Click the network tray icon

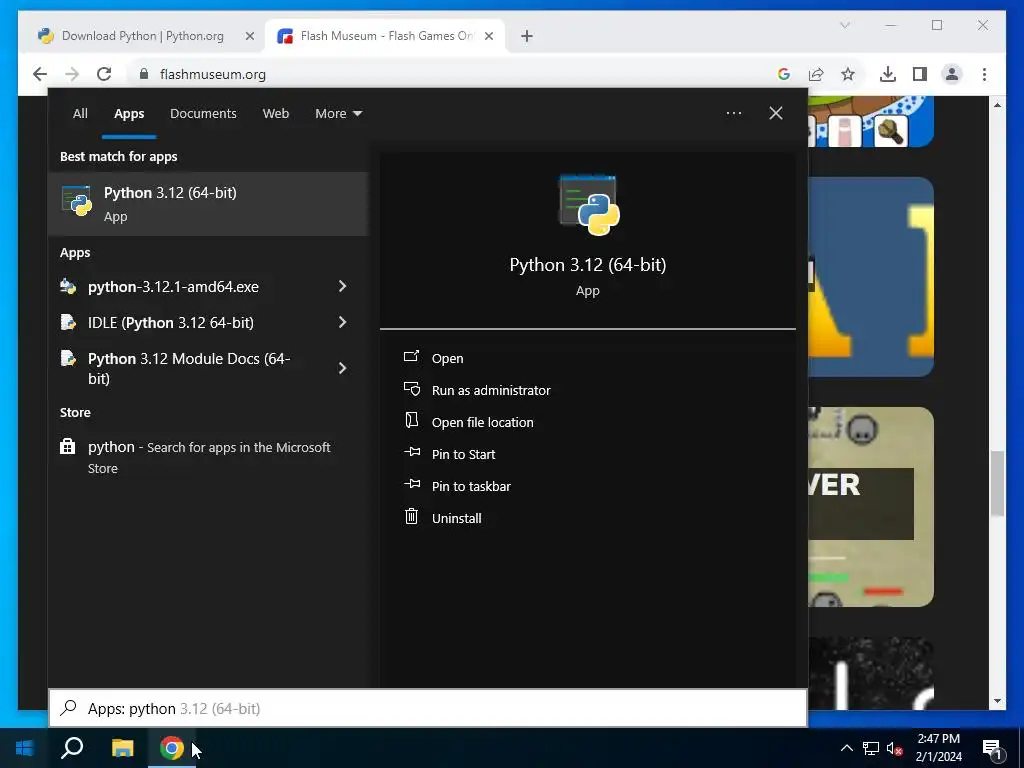tap(871, 748)
